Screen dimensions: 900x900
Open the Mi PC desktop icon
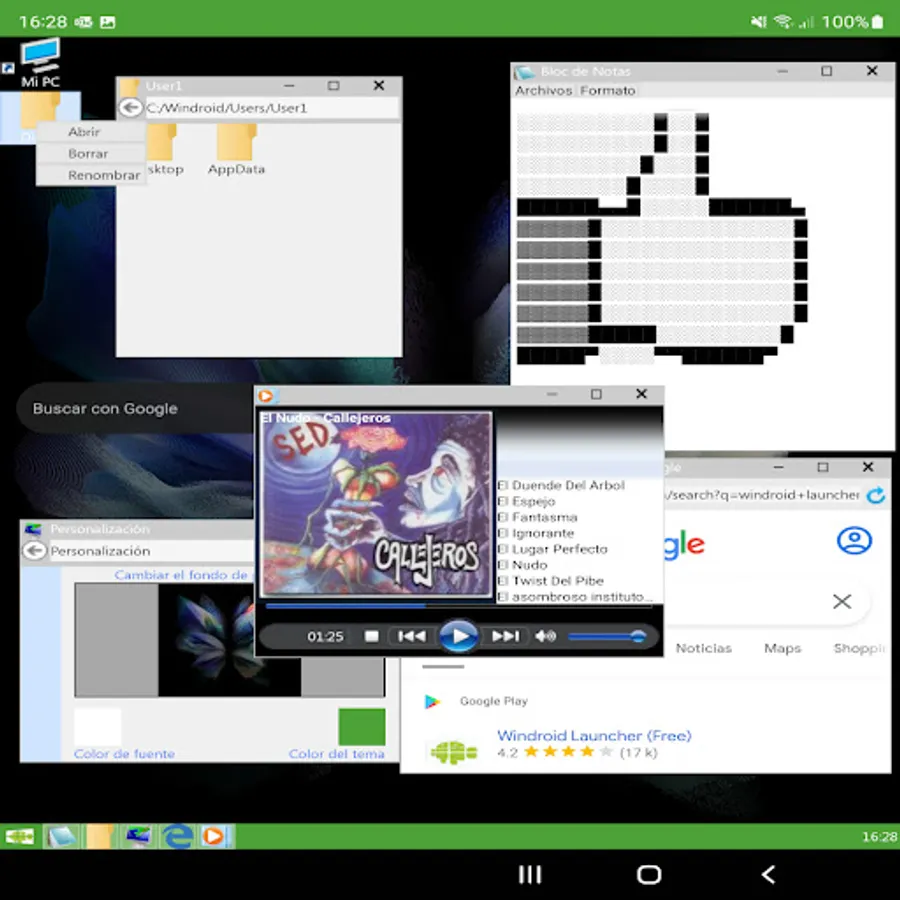(x=40, y=63)
